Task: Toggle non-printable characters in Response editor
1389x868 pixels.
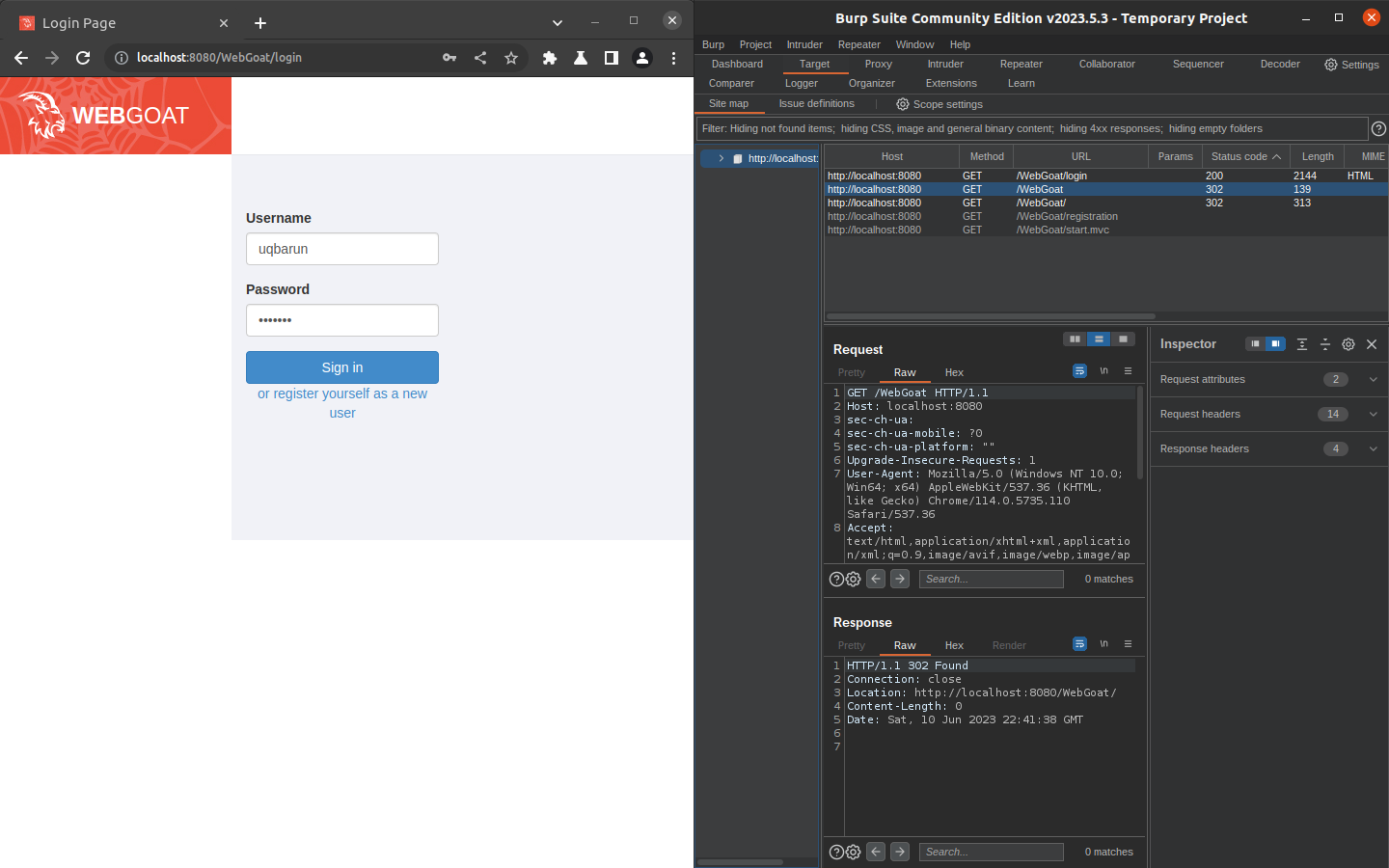Action: [x=1103, y=644]
